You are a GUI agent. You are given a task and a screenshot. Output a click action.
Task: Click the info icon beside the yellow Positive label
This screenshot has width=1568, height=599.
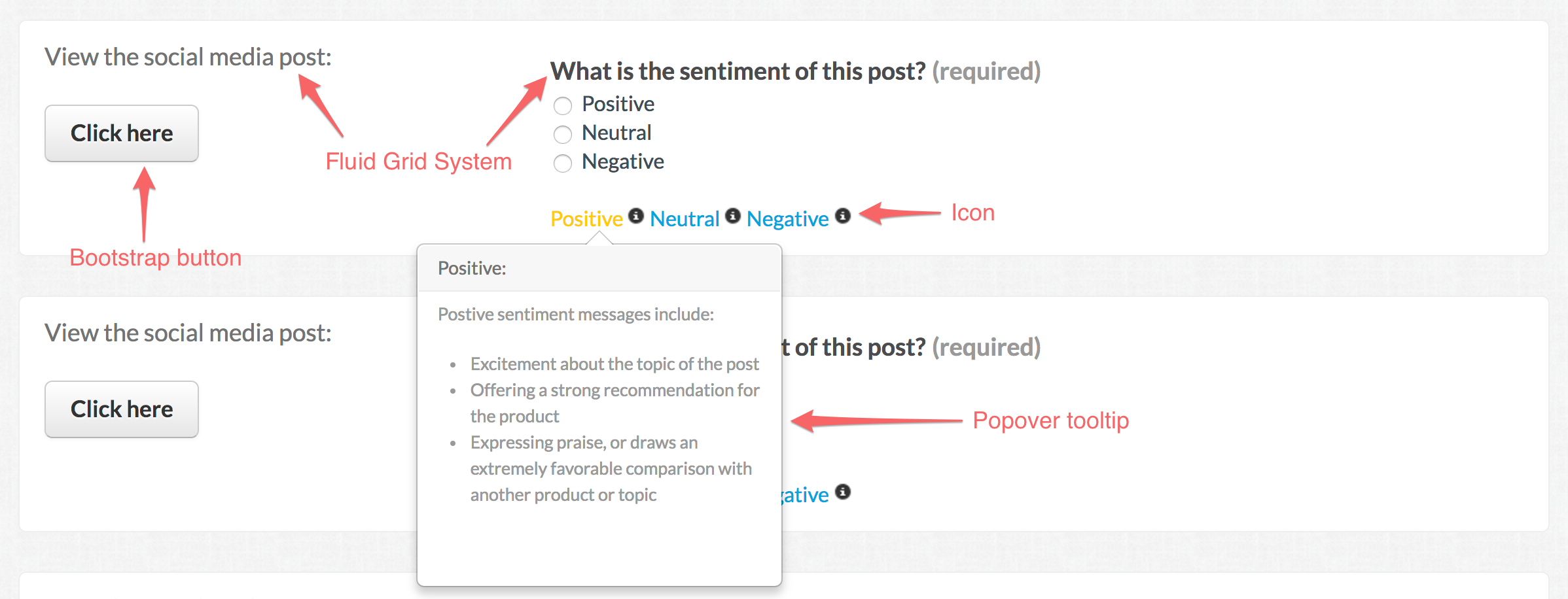[635, 216]
